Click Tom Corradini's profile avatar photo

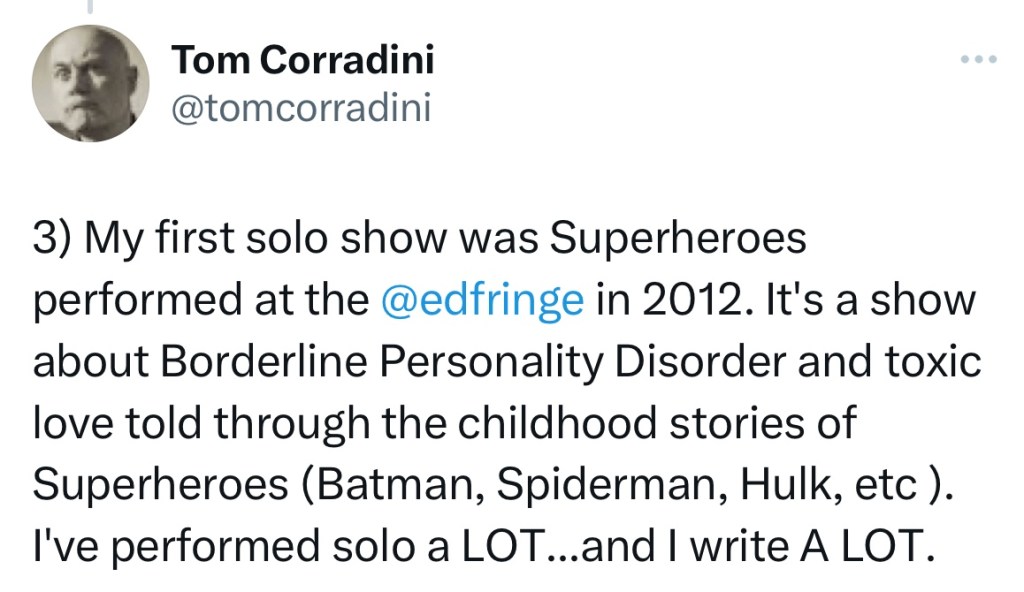pos(91,84)
